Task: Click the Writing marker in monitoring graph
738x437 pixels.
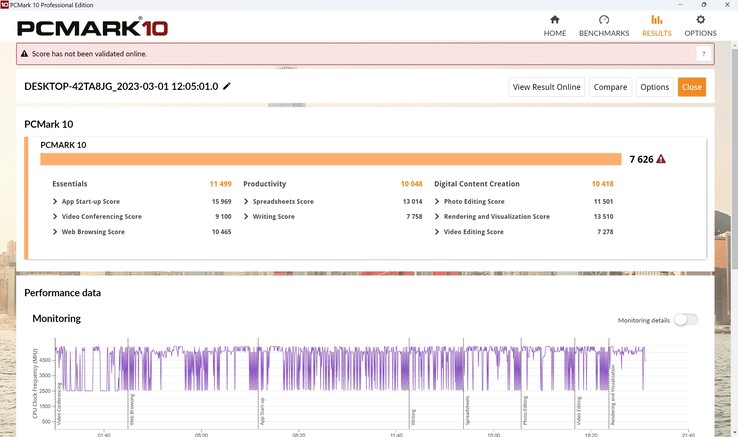Action: [414, 417]
